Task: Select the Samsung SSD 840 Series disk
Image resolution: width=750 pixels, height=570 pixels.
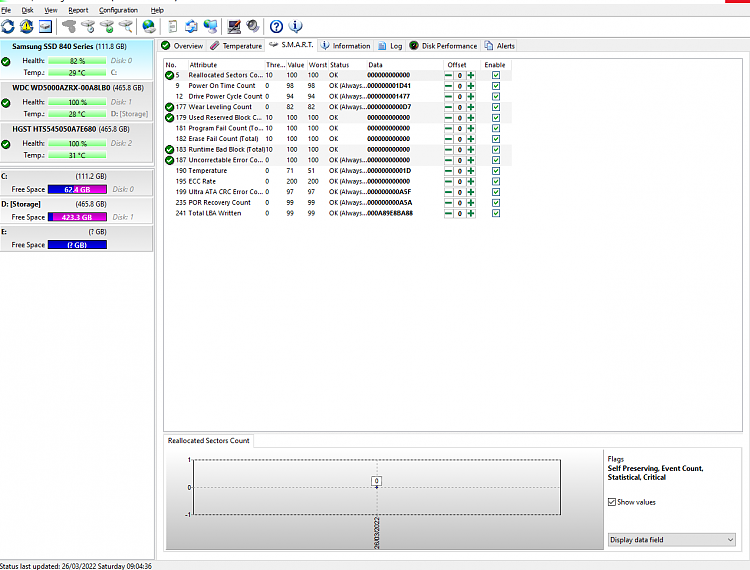Action: click(x=77, y=60)
